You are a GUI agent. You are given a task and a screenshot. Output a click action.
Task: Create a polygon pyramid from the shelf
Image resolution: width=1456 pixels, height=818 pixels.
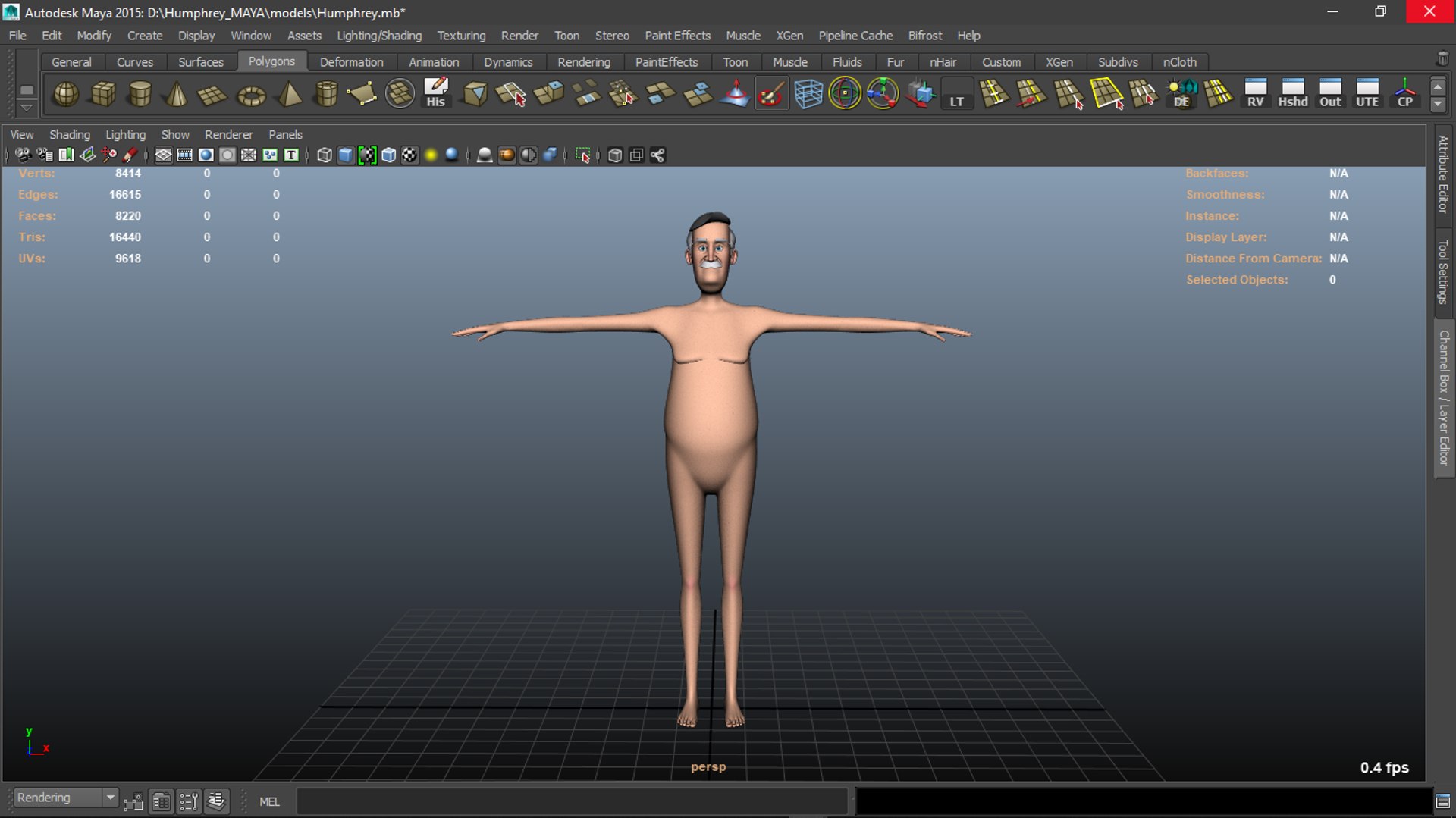point(289,94)
